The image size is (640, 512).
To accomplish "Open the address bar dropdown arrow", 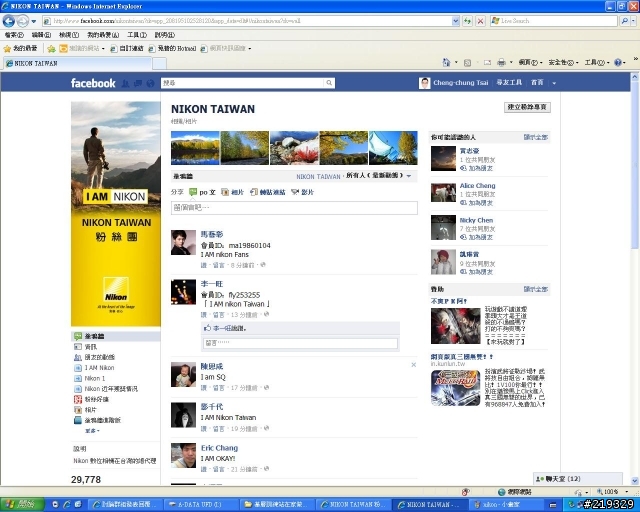I will pos(456,21).
